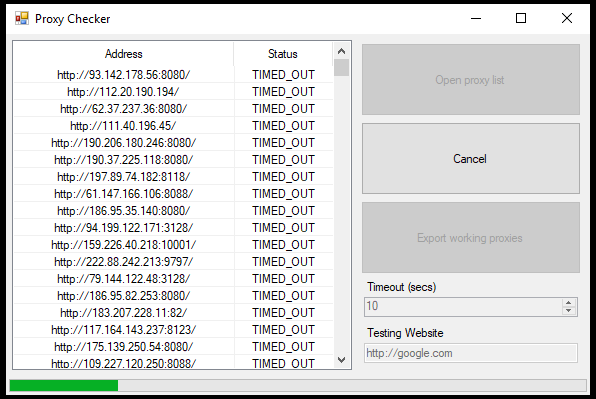Select row http://175.139.250.54:8080/
Image resolution: width=596 pixels, height=399 pixels.
point(173,347)
